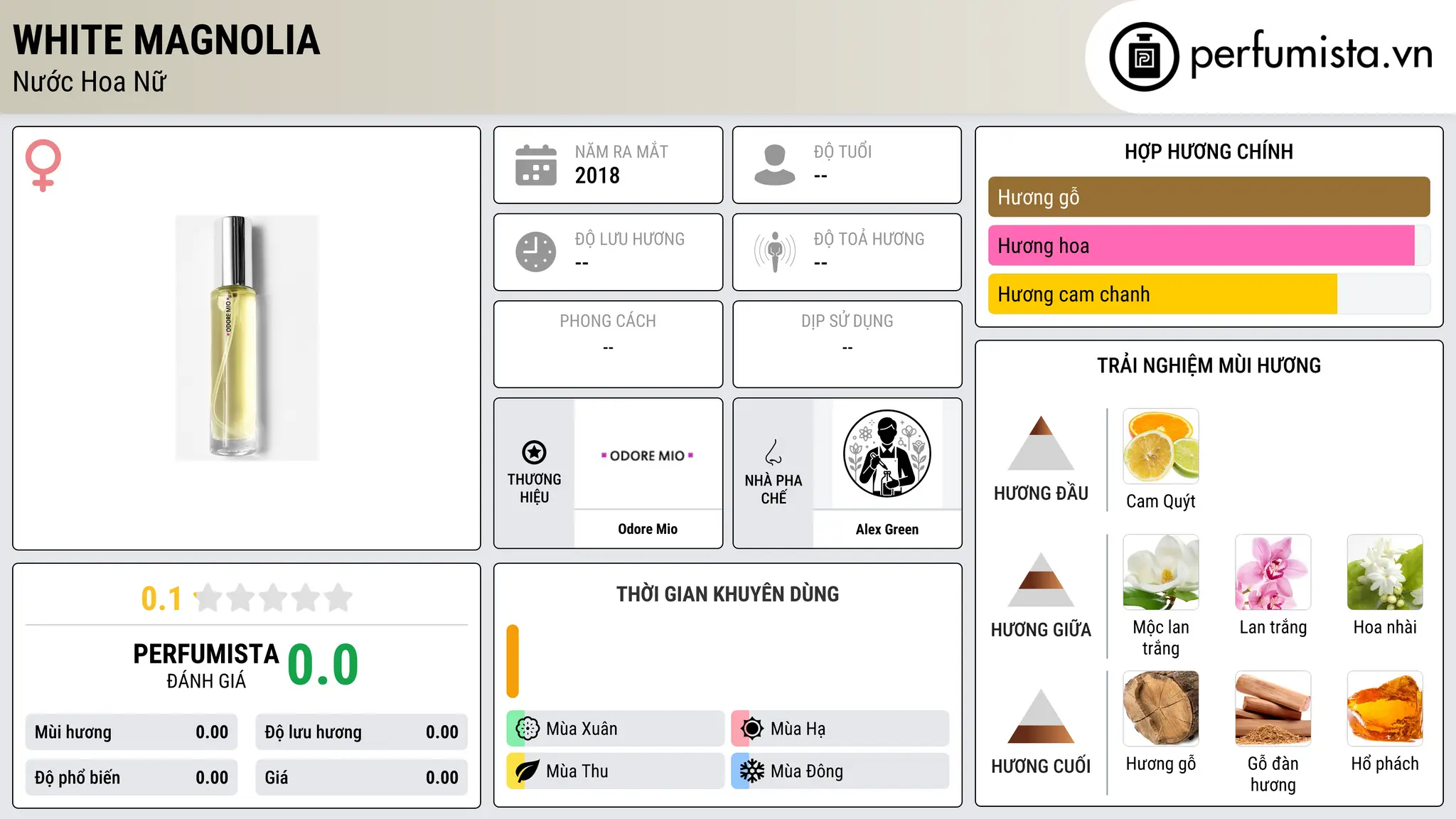This screenshot has width=1456, height=819.
Task: Click the Độ lưu hương score row
Action: click(361, 732)
